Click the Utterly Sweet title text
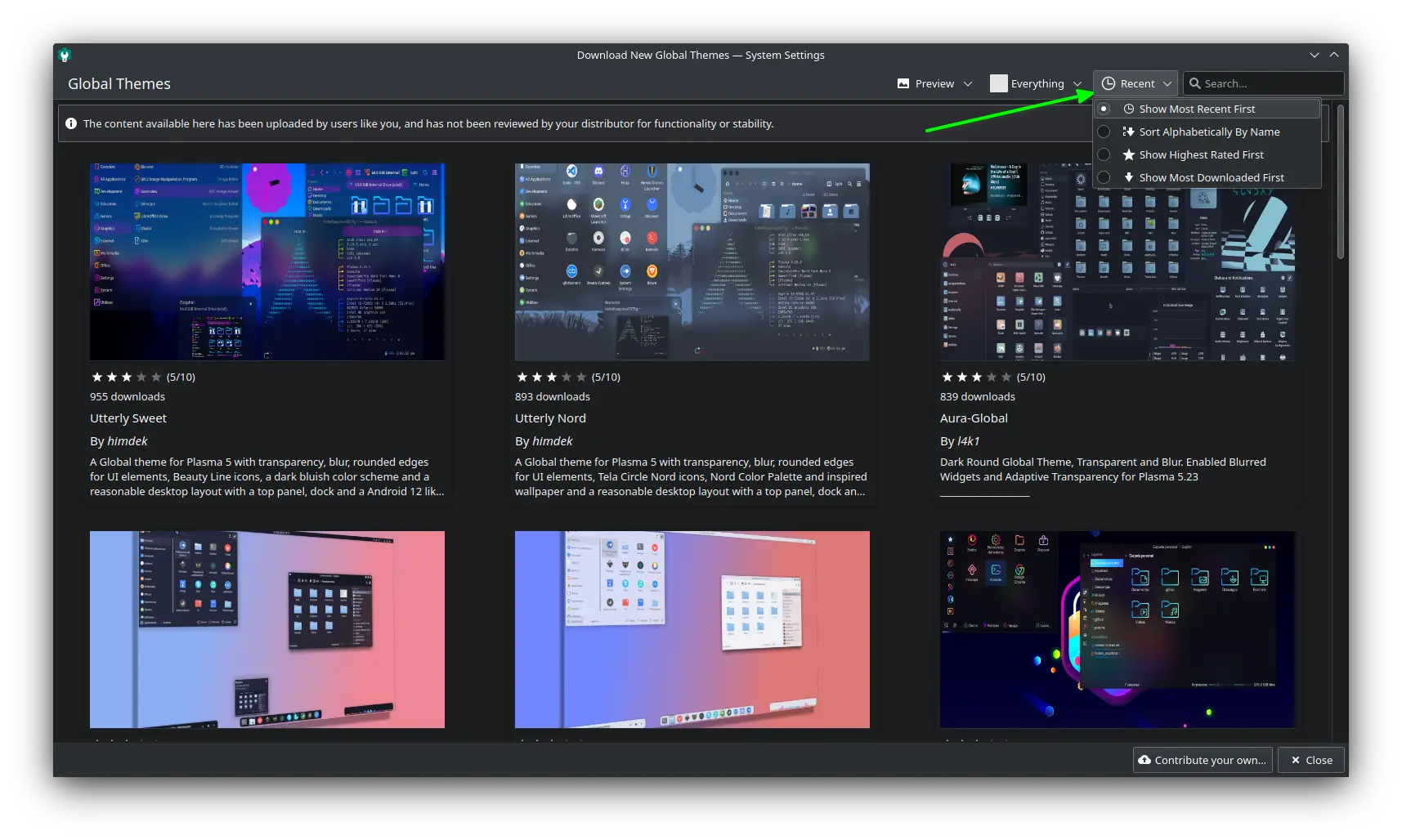Viewport: 1402px width, 840px height. tap(128, 418)
